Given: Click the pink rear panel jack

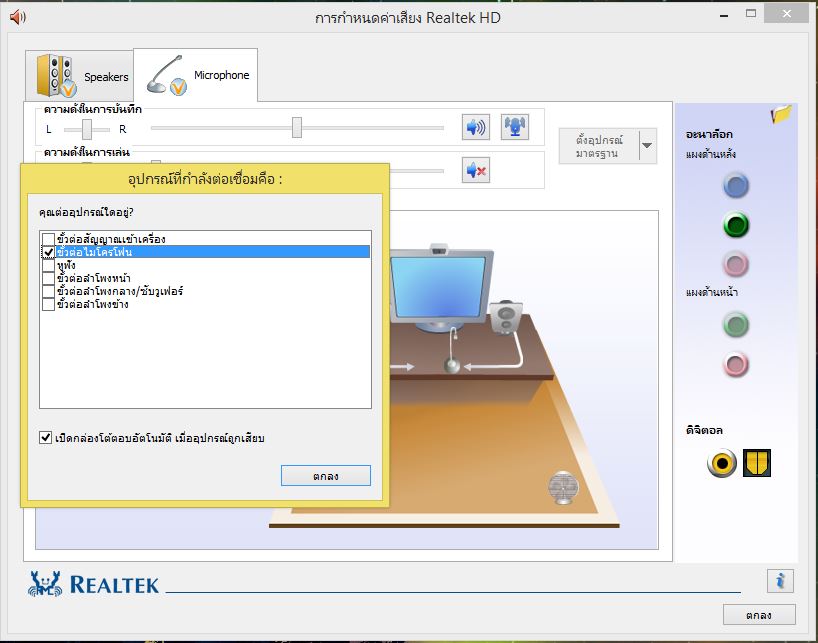Looking at the screenshot, I should tap(736, 264).
